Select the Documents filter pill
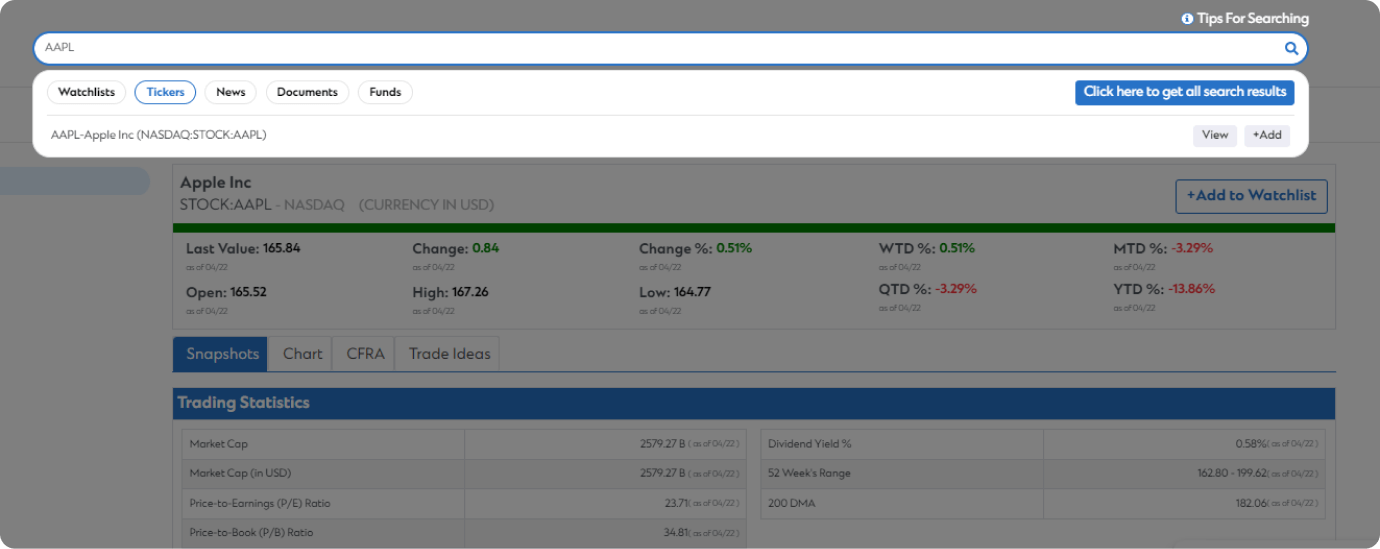This screenshot has height=549, width=1380. pos(307,92)
